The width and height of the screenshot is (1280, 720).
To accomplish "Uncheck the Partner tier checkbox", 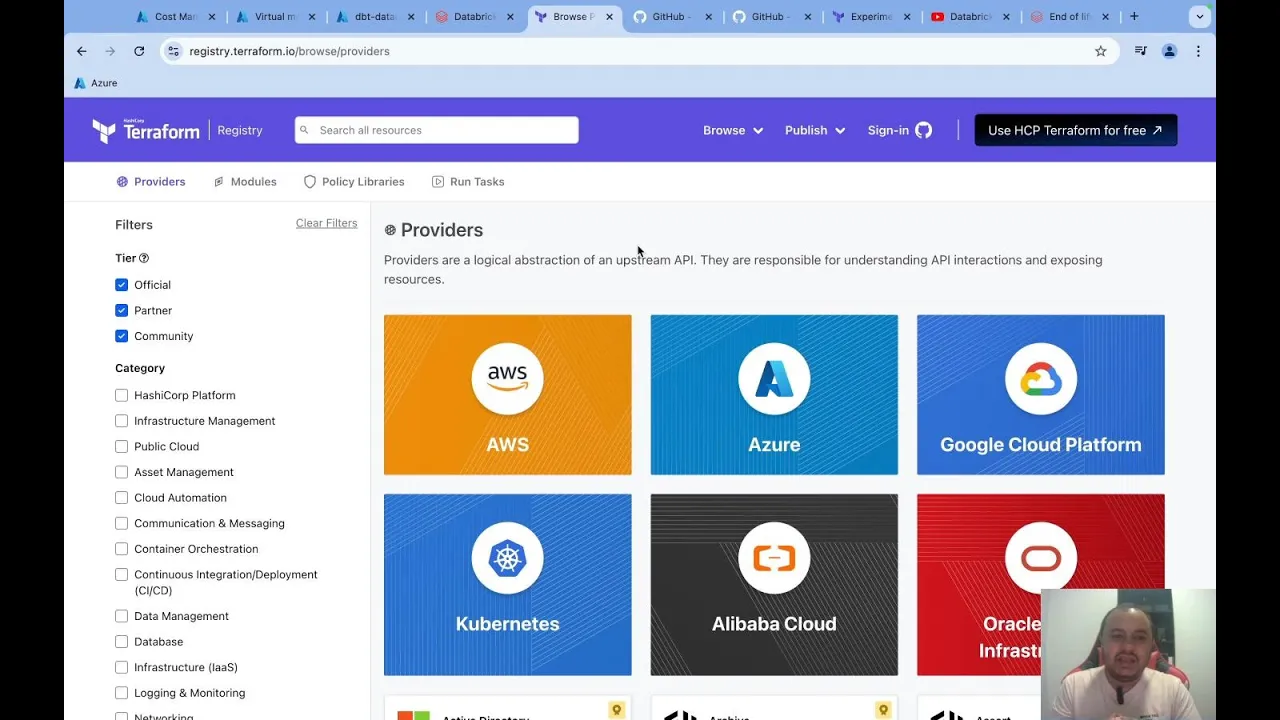I will [x=121, y=311].
